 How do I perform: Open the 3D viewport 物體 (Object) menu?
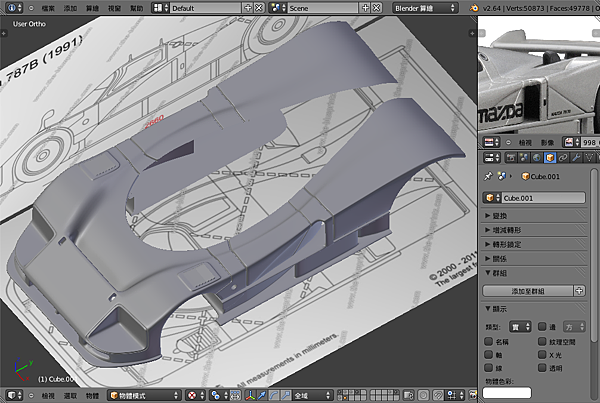[x=92, y=395]
